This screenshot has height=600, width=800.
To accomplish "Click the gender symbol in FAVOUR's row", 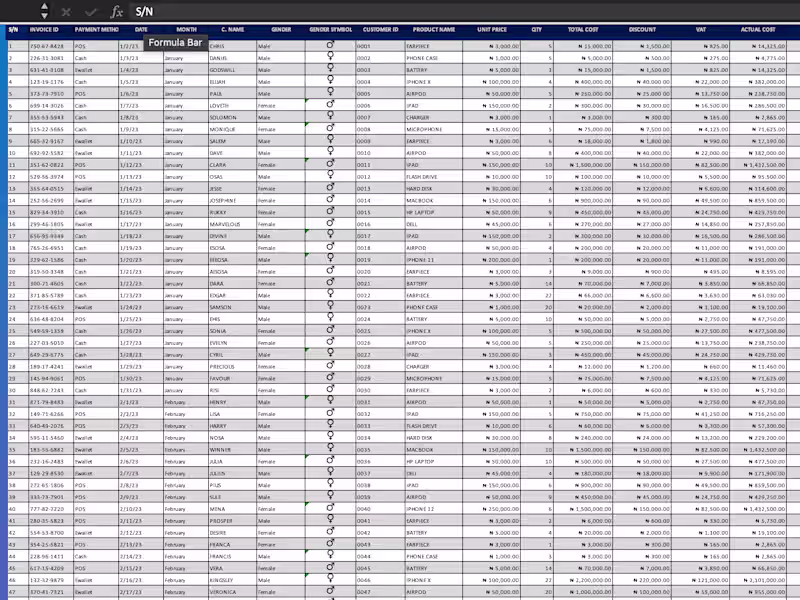I will [331, 377].
